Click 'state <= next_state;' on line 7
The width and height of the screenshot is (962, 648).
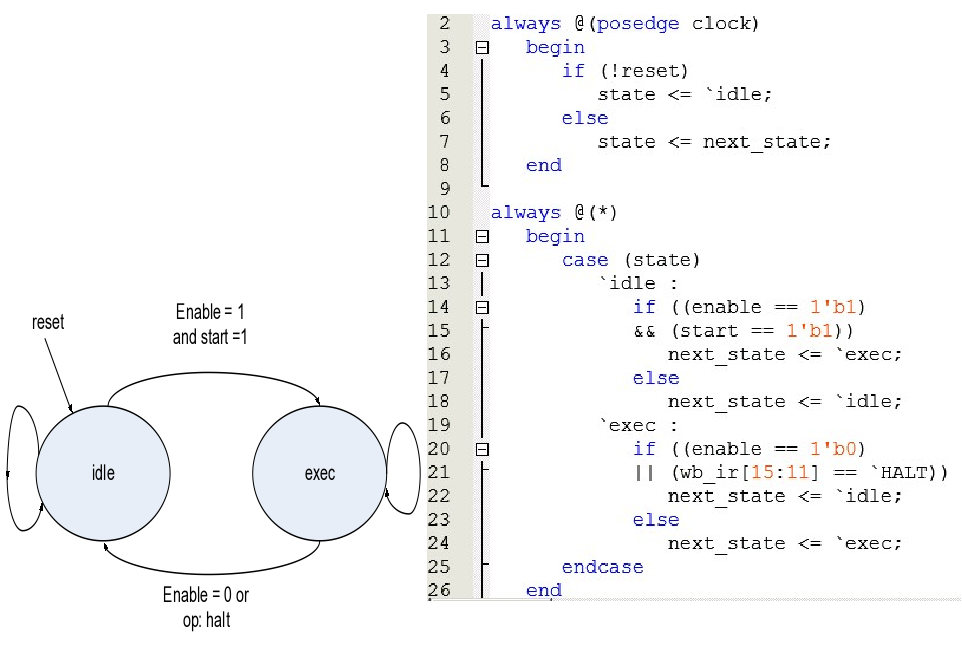[x=714, y=141]
